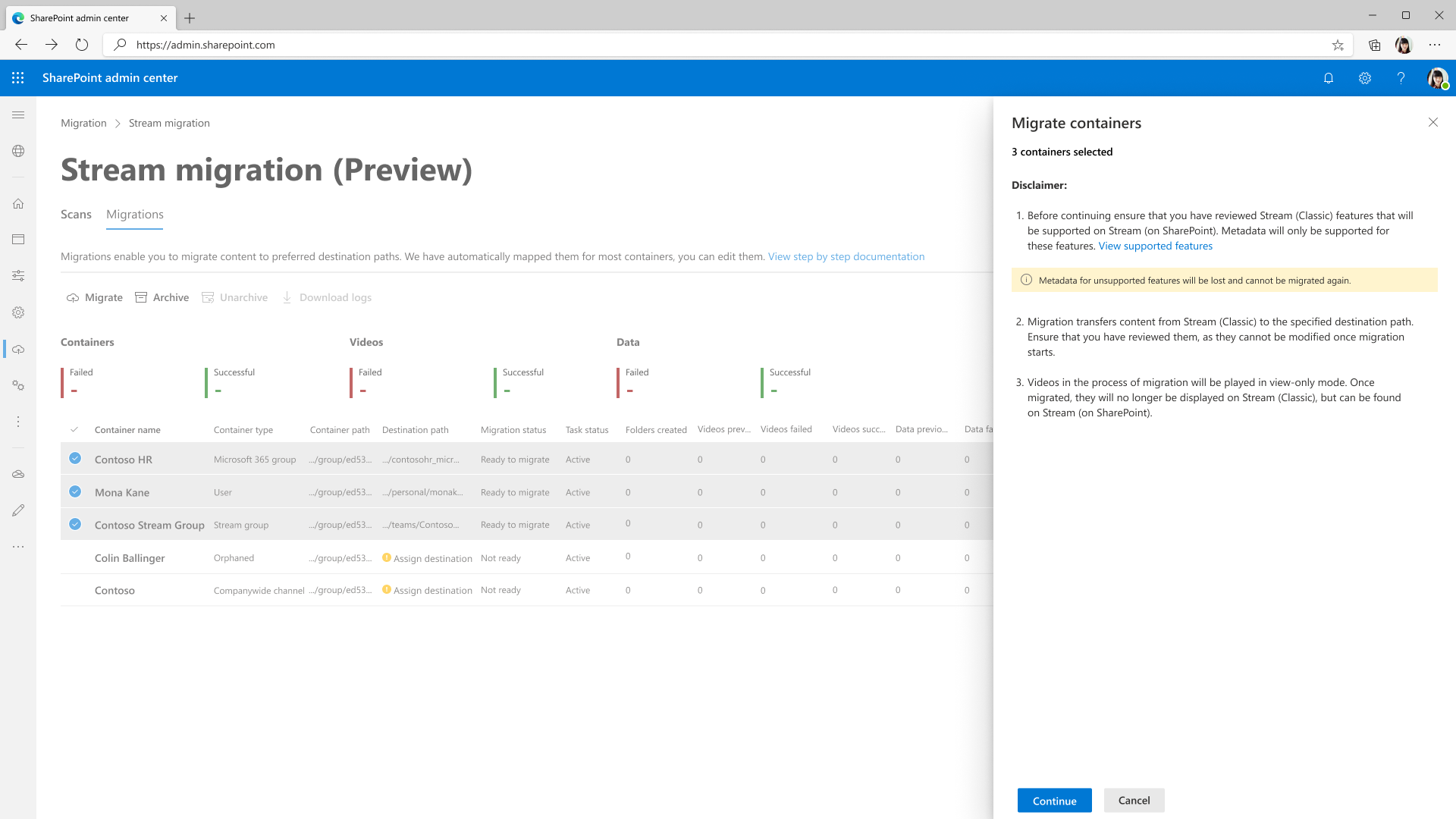Viewport: 1456px width, 819px height.
Task: Toggle checkbox for Contoso HR container
Action: coord(75,458)
